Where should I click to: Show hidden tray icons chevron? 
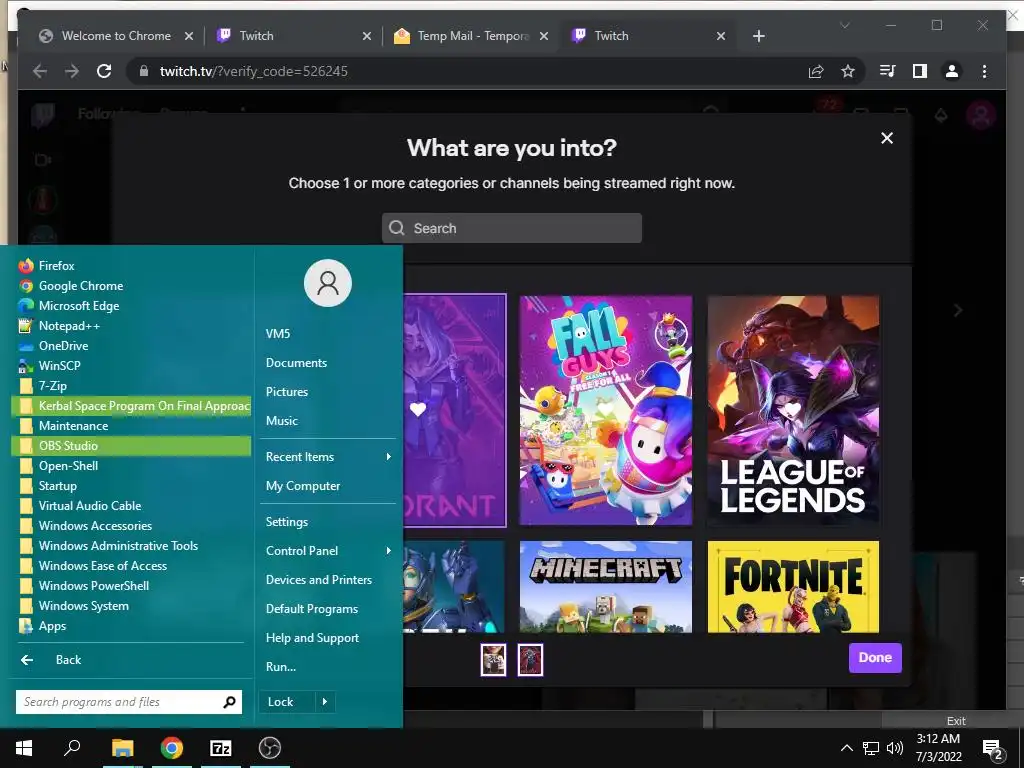[x=846, y=748]
